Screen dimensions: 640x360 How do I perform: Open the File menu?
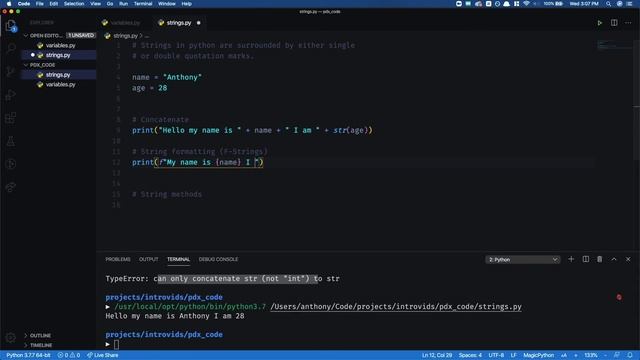39,4
